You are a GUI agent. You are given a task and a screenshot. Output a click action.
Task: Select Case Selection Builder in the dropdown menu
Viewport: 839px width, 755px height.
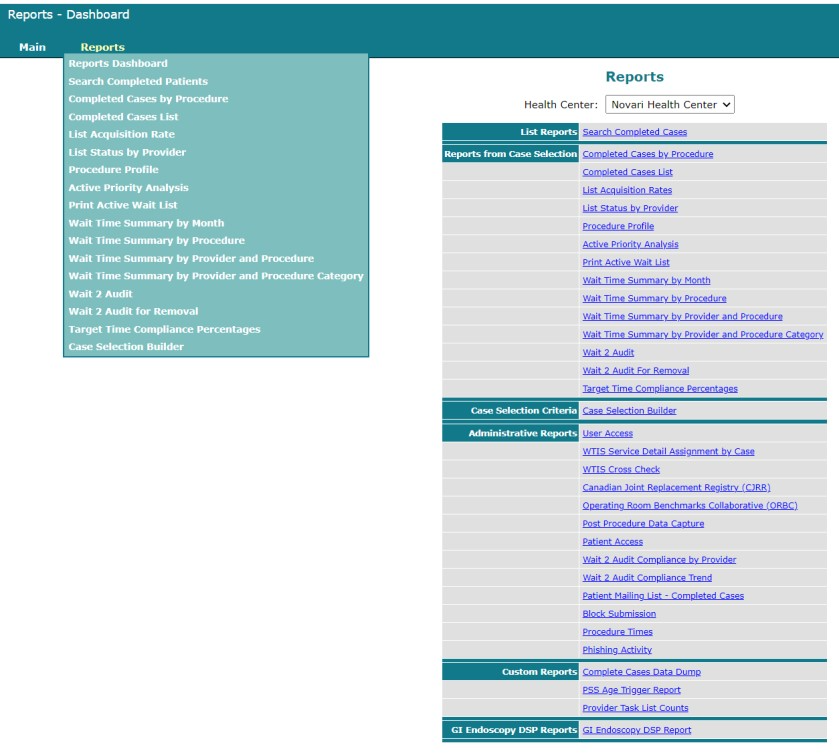[x=126, y=347]
